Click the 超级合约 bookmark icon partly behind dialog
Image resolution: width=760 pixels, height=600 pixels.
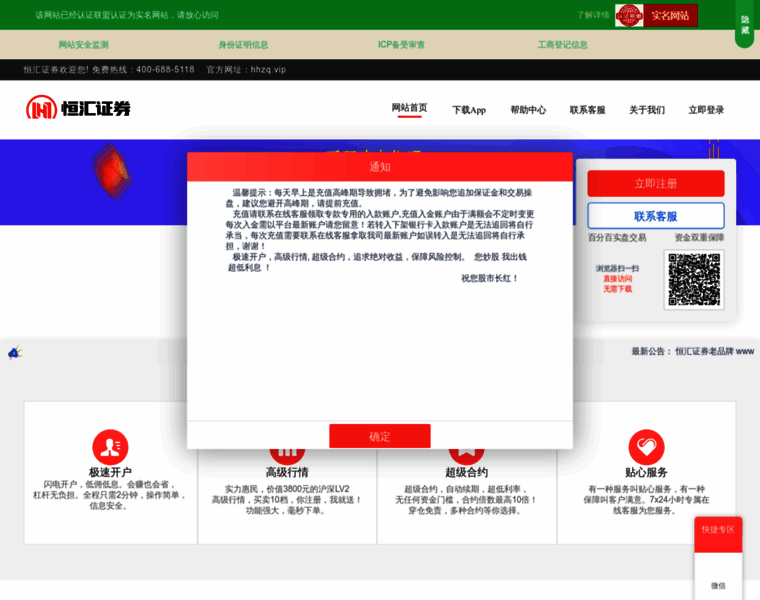466,456
